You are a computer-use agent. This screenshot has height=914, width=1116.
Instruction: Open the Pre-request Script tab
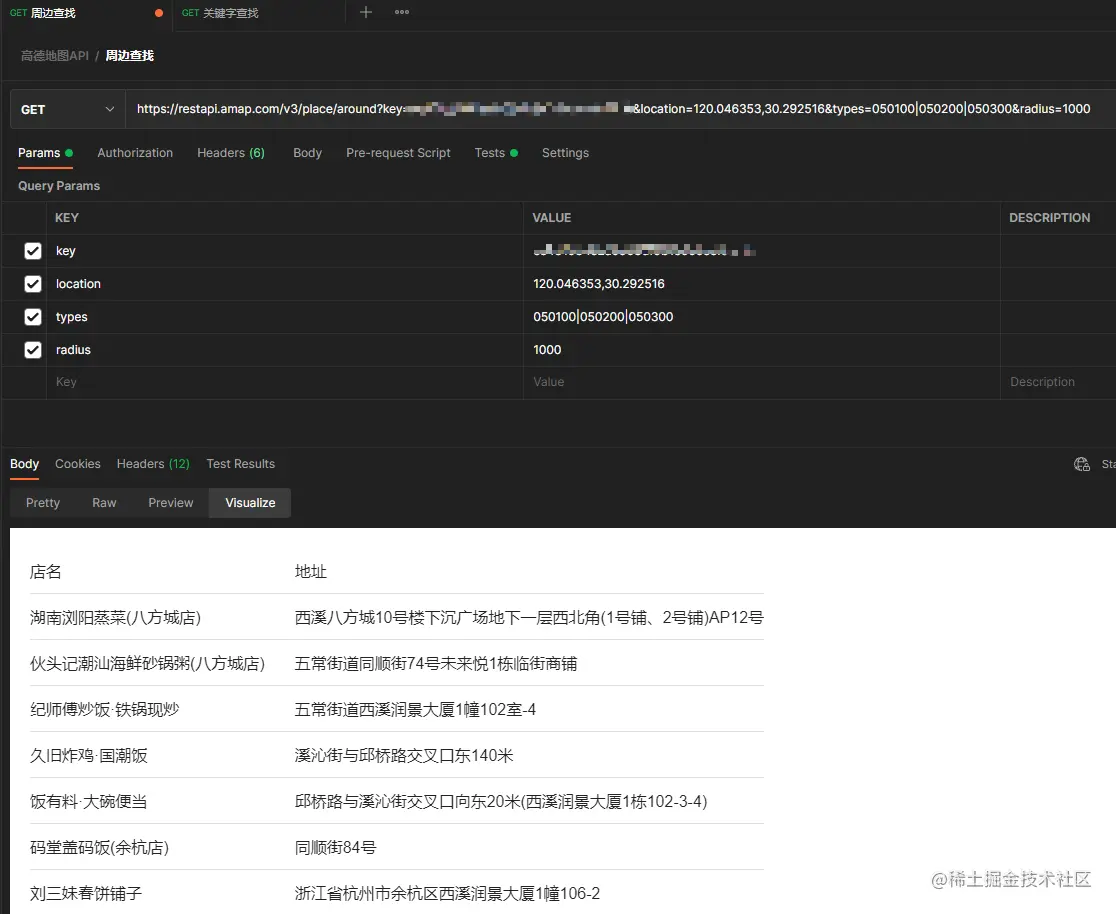point(399,153)
